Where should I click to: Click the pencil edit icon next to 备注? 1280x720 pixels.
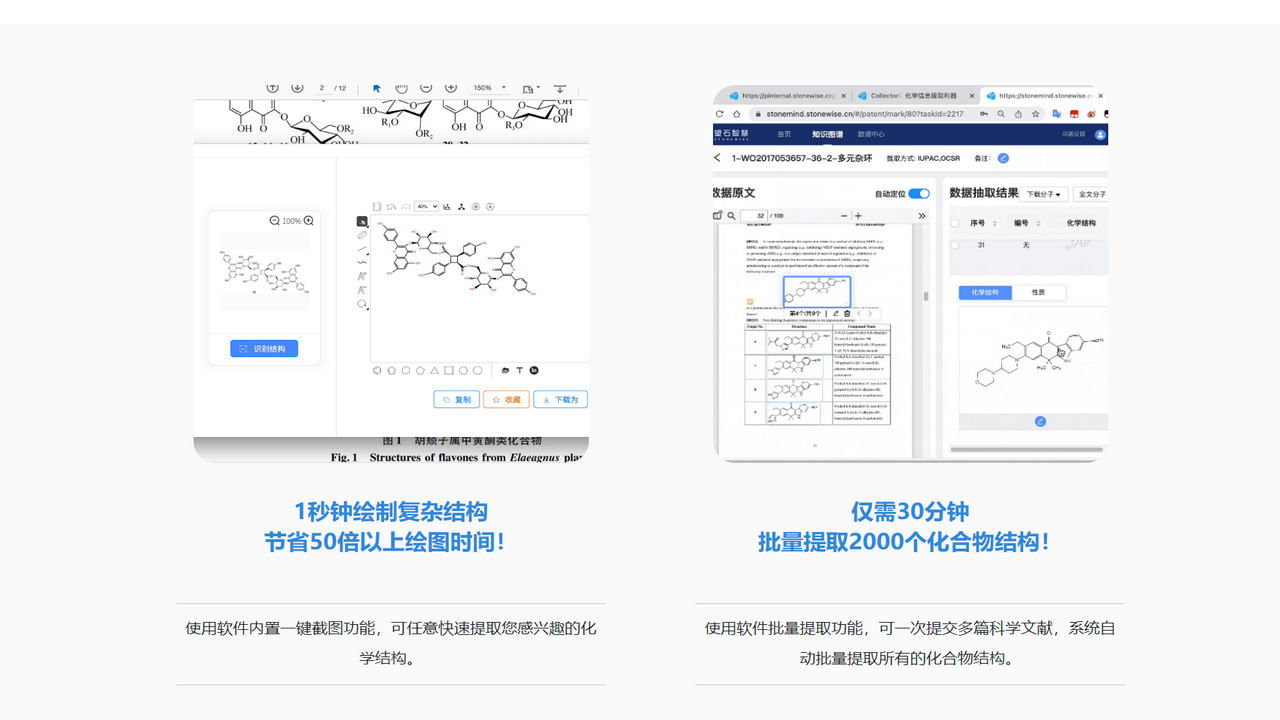tap(1003, 159)
